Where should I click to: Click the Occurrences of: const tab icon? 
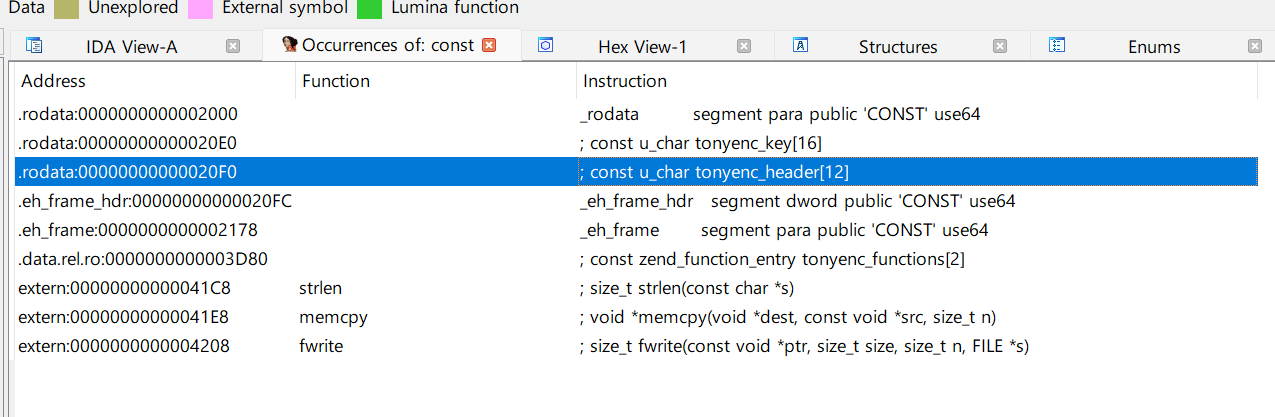(290, 45)
